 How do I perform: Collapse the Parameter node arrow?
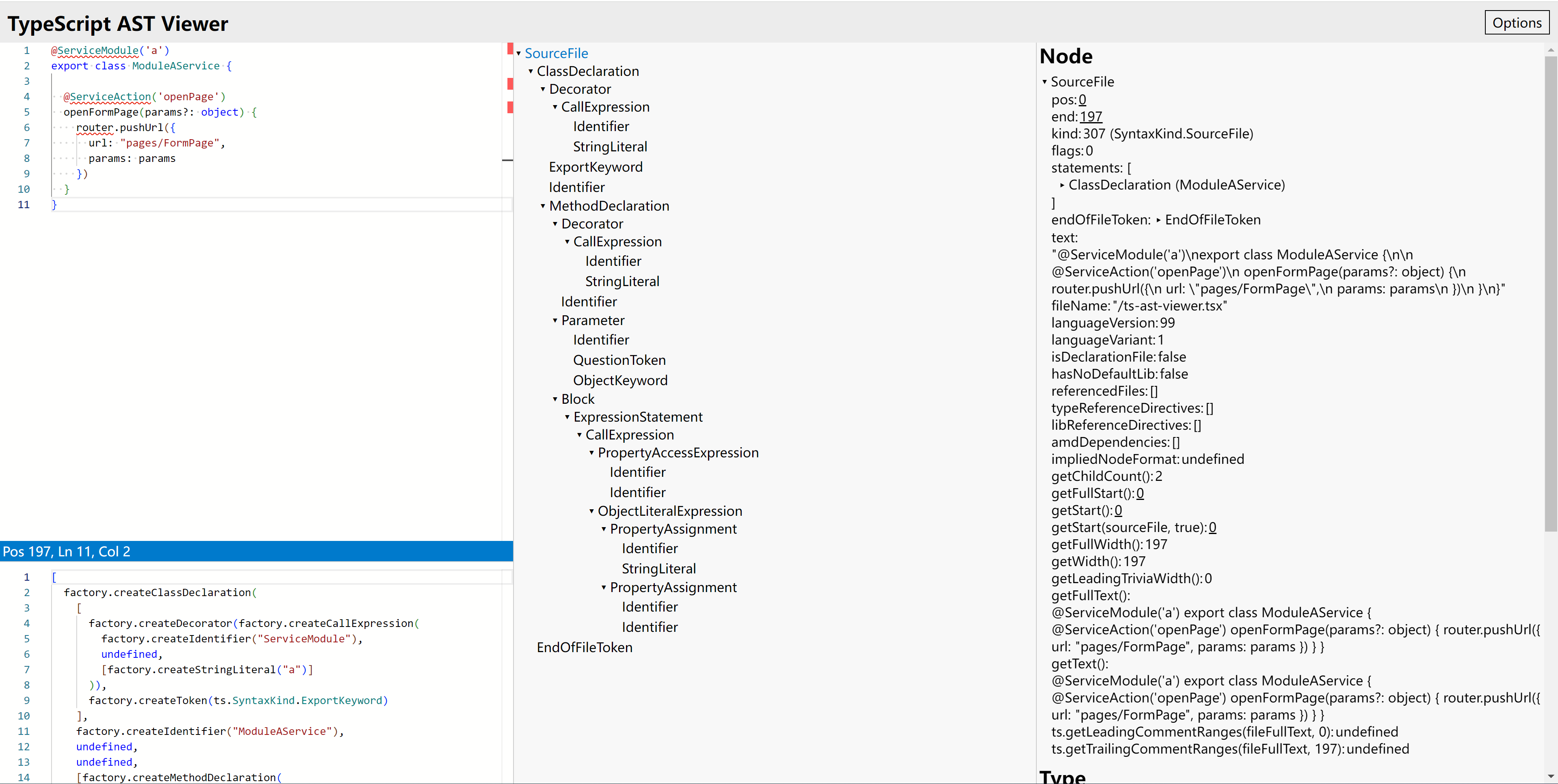click(x=555, y=320)
